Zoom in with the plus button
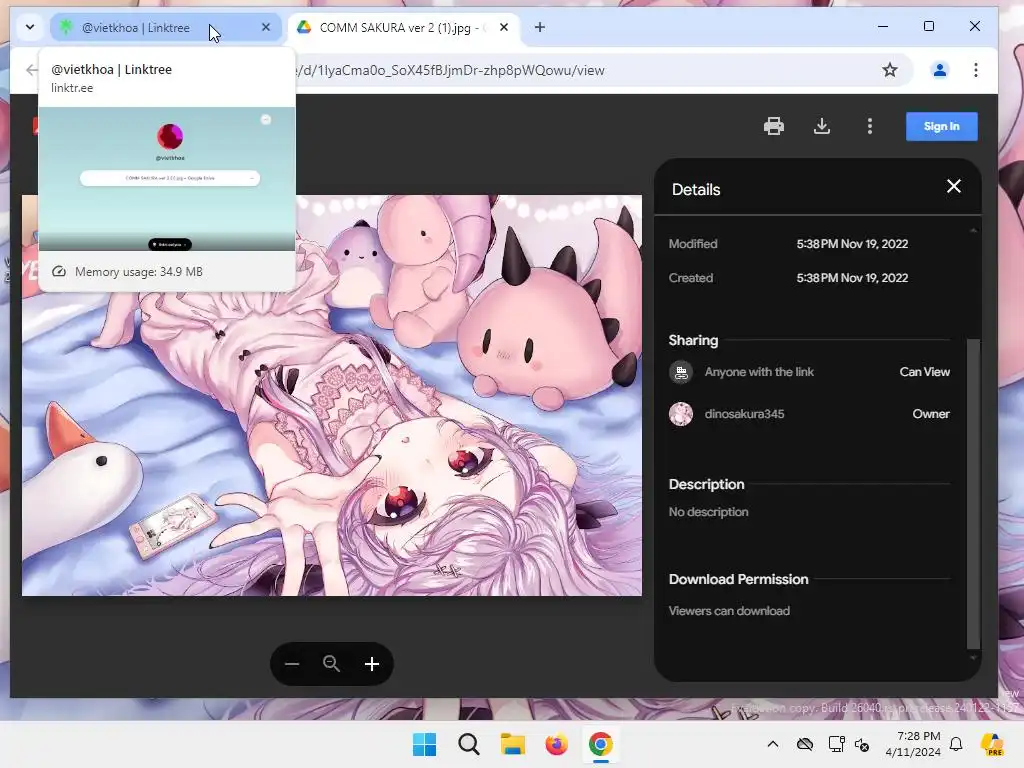Viewport: 1024px width, 768px height. 372,664
